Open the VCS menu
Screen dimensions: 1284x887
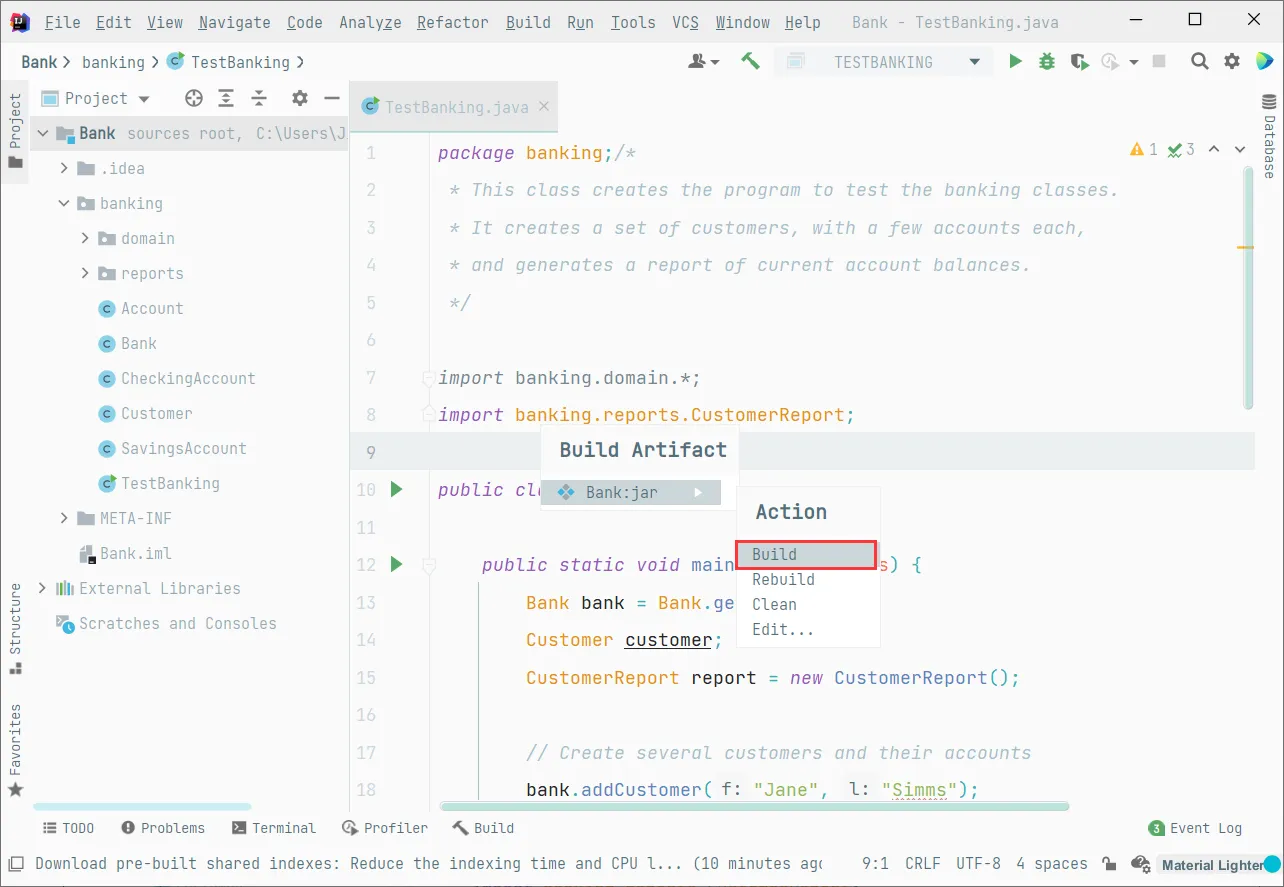(x=685, y=22)
